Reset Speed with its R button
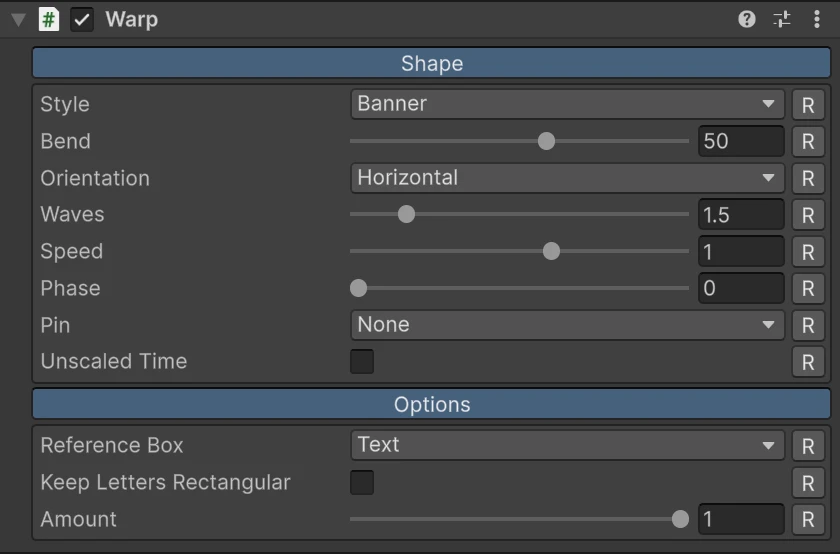This screenshot has height=554, width=840. pos(808,252)
